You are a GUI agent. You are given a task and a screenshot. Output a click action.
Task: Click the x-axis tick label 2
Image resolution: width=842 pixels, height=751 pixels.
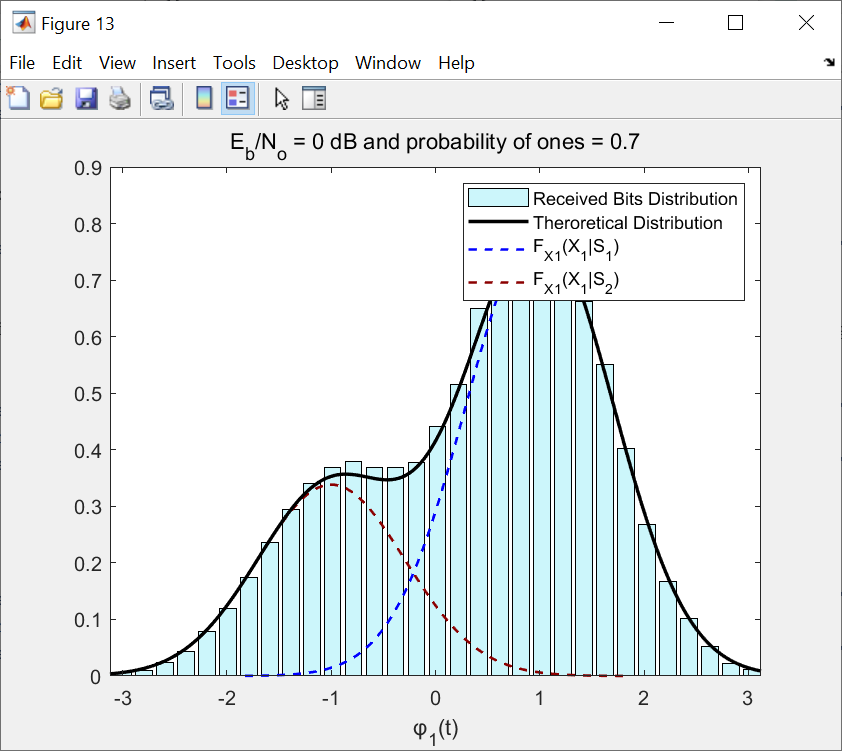point(643,698)
